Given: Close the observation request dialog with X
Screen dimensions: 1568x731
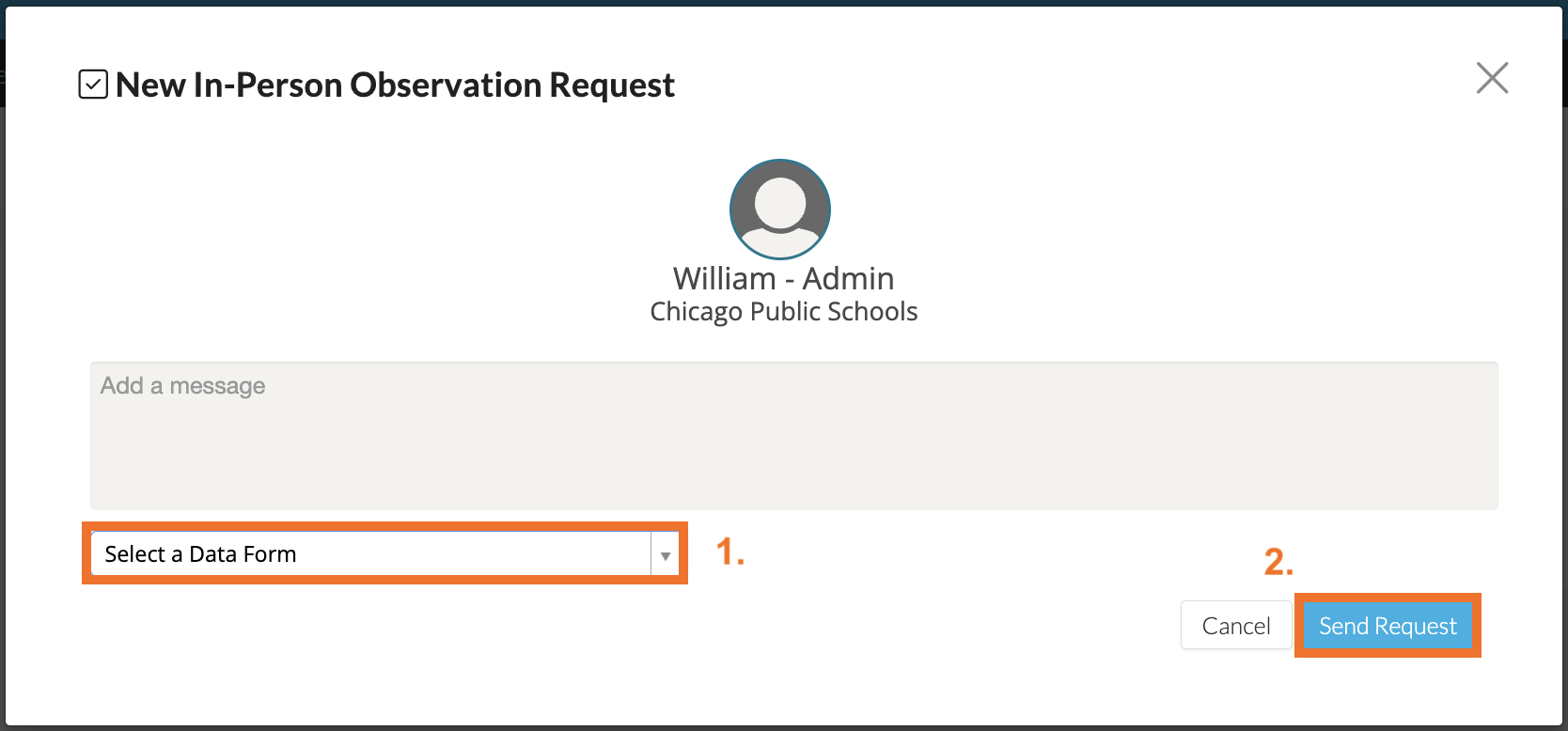Looking at the screenshot, I should pyautogui.click(x=1492, y=78).
